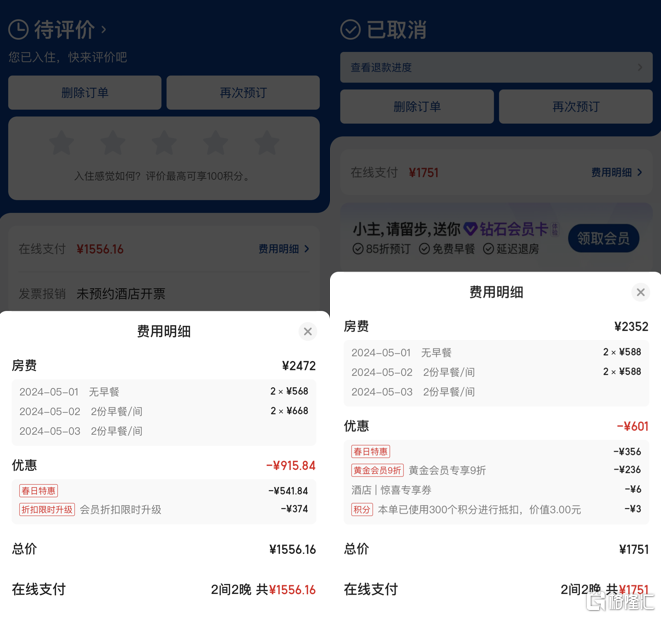This screenshot has width=661, height=618.
Task: Tap the 春日特惠 tag with -¥356
Action: pos(371,452)
